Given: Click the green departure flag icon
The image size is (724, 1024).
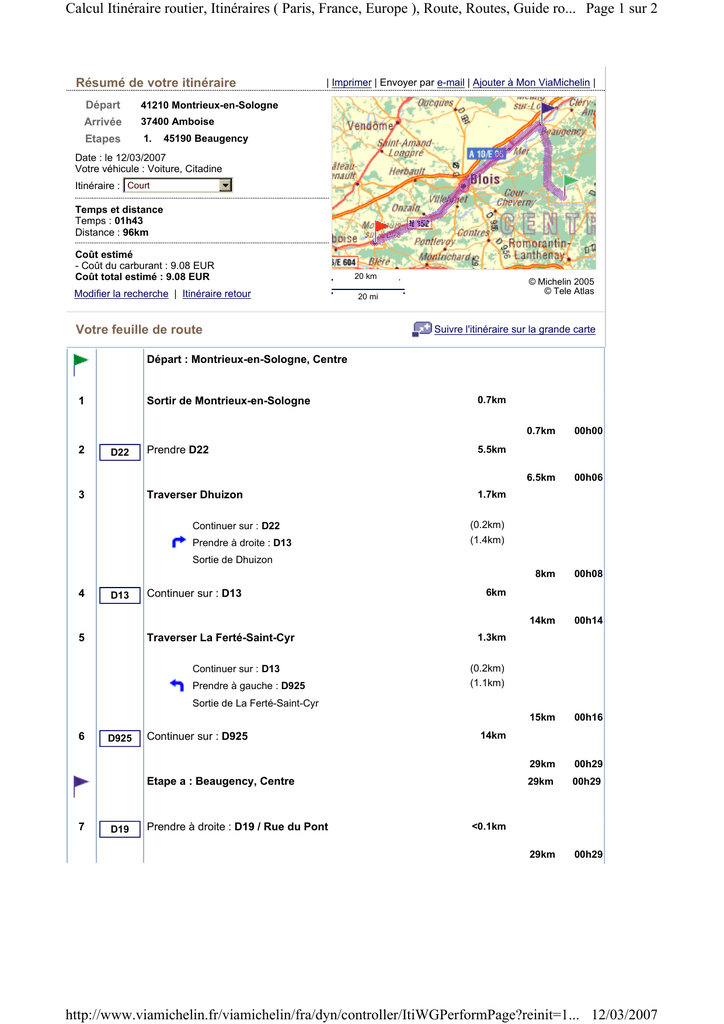Looking at the screenshot, I should (81, 364).
